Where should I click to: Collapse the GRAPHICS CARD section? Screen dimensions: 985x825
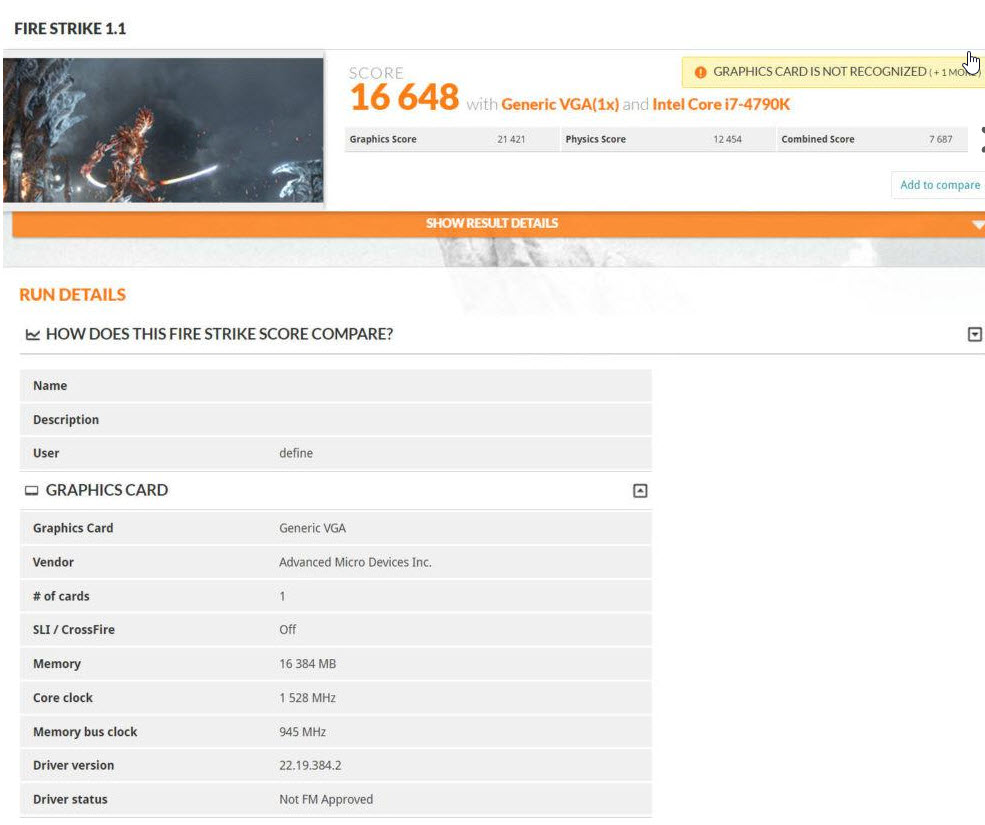tap(641, 490)
